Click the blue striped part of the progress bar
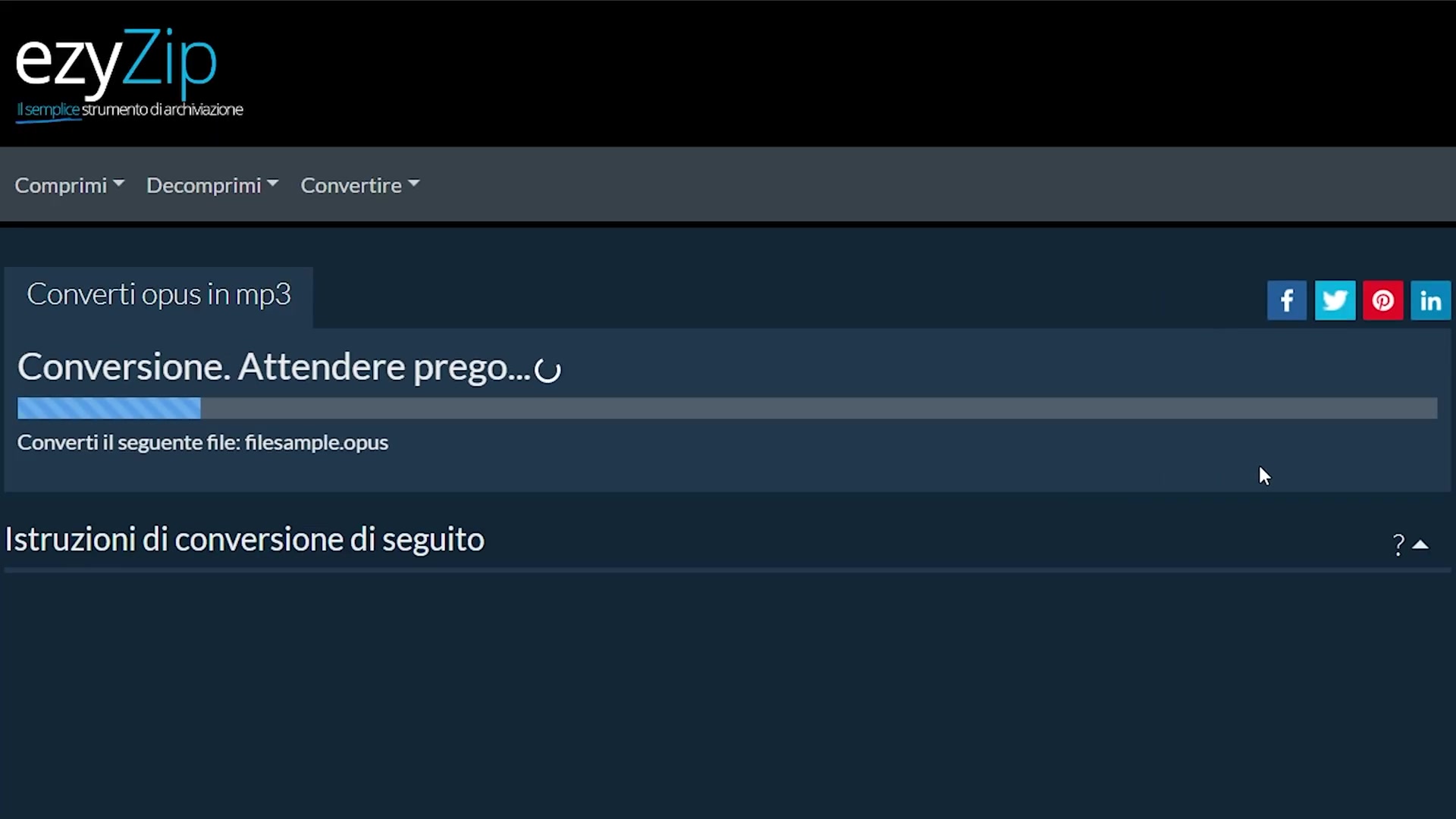 [x=109, y=408]
